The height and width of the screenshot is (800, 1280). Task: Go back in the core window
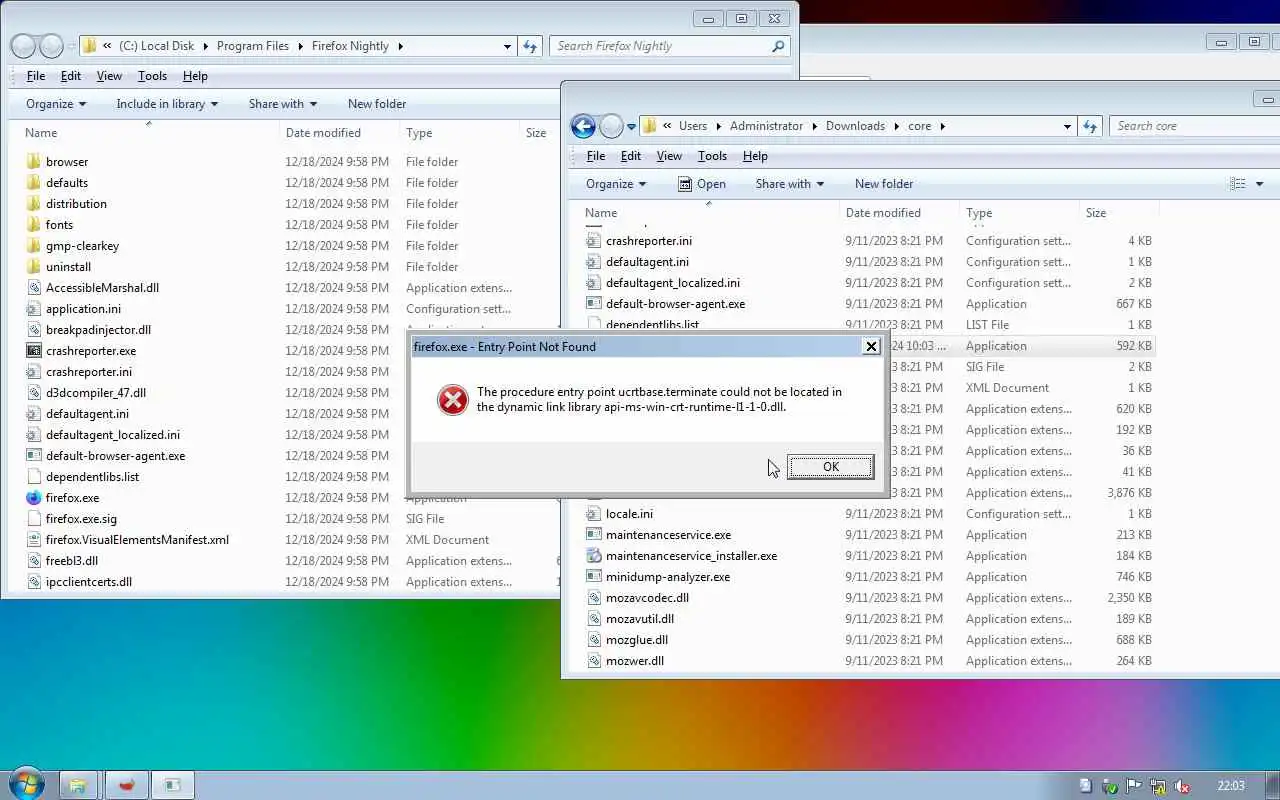(583, 126)
